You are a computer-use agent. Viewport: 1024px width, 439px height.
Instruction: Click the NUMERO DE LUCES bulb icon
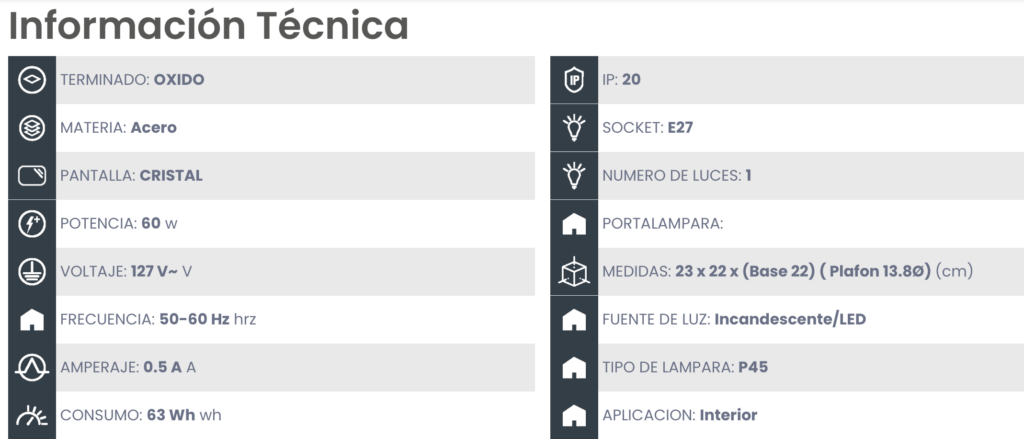(574, 175)
